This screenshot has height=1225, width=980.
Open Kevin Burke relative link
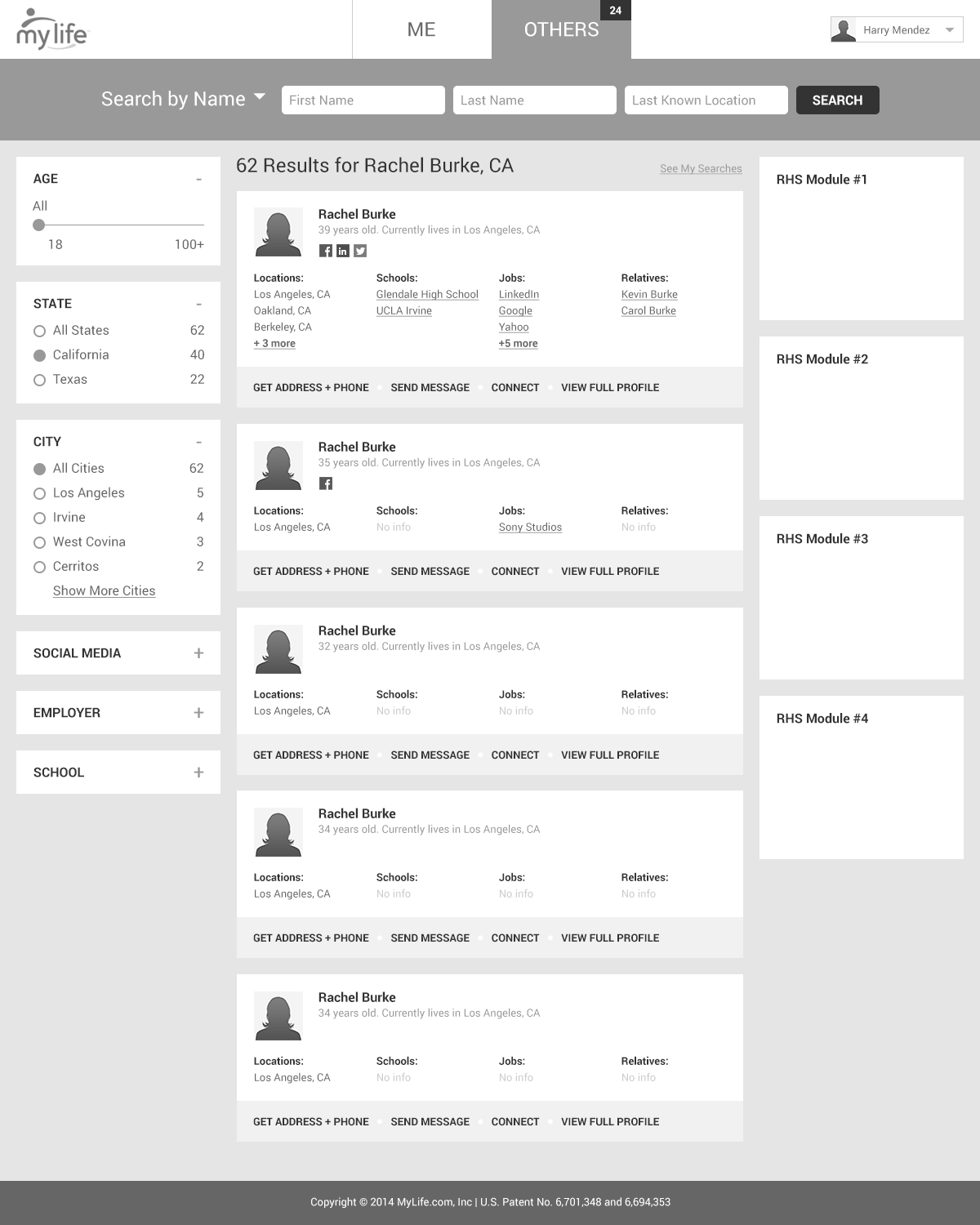point(649,294)
